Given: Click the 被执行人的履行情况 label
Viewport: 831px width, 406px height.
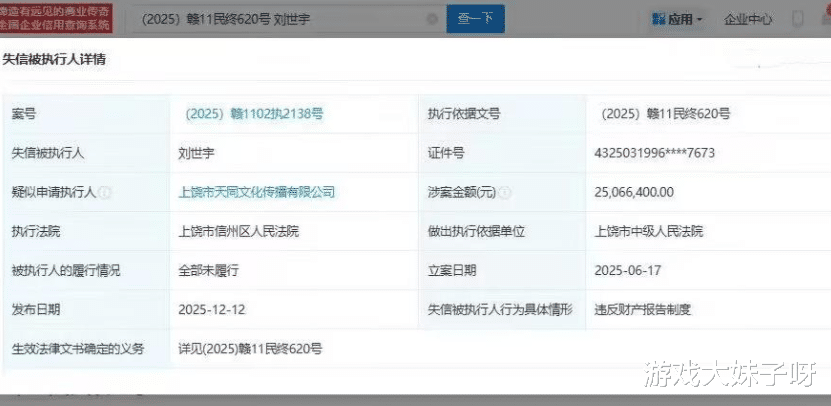Looking at the screenshot, I should tap(66, 270).
